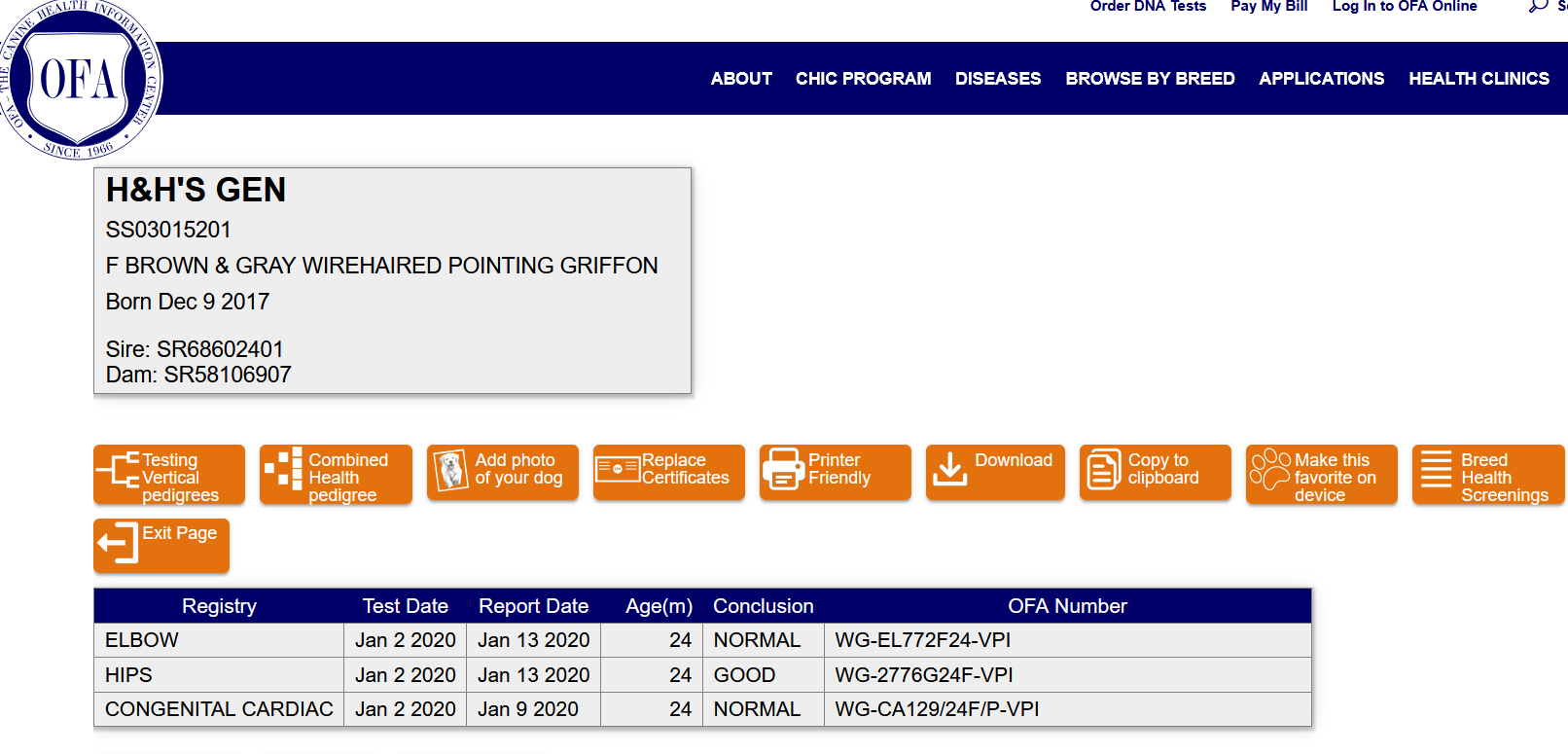
Task: Click the Copy to clipboard icon
Action: pyautogui.click(x=1103, y=469)
